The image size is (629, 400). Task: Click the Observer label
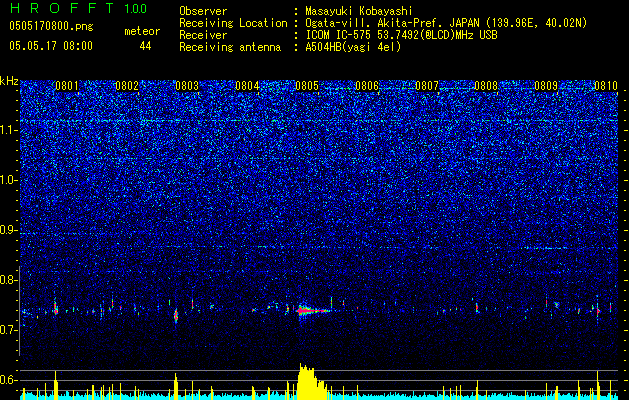tap(203, 11)
